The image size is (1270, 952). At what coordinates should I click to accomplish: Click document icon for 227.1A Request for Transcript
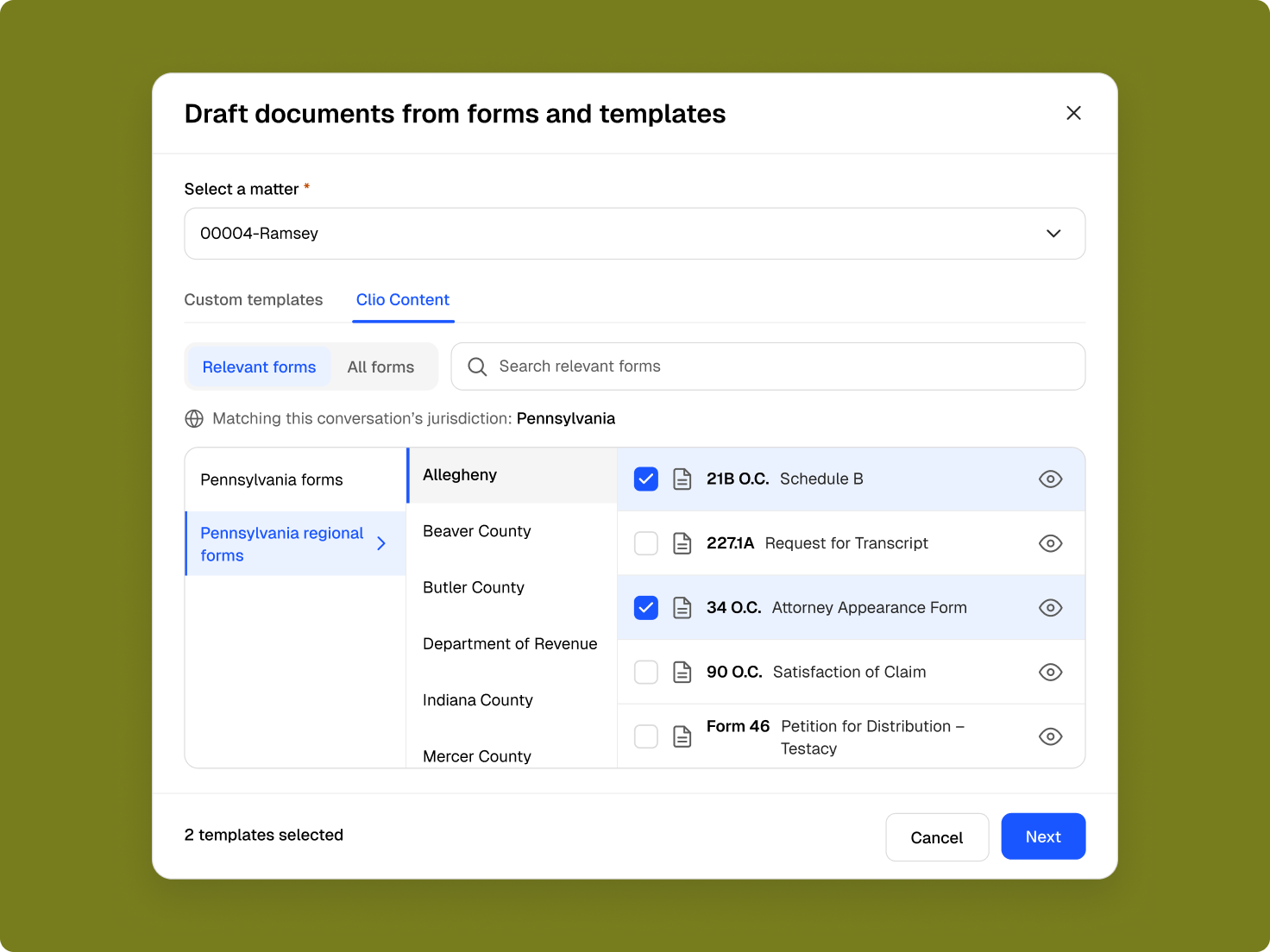(682, 543)
